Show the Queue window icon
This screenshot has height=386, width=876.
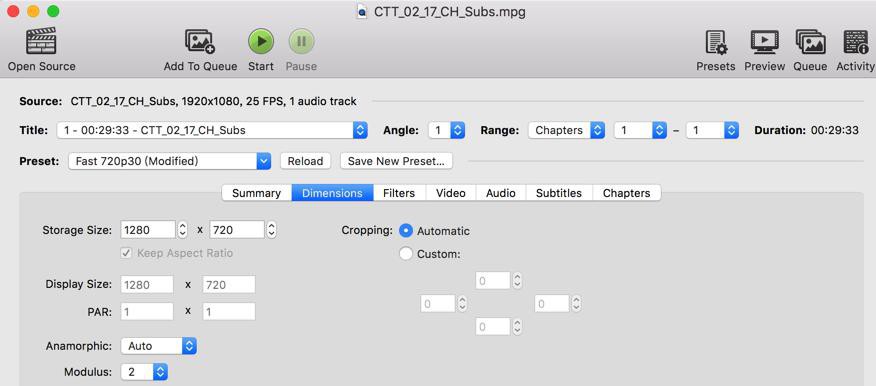(x=811, y=42)
